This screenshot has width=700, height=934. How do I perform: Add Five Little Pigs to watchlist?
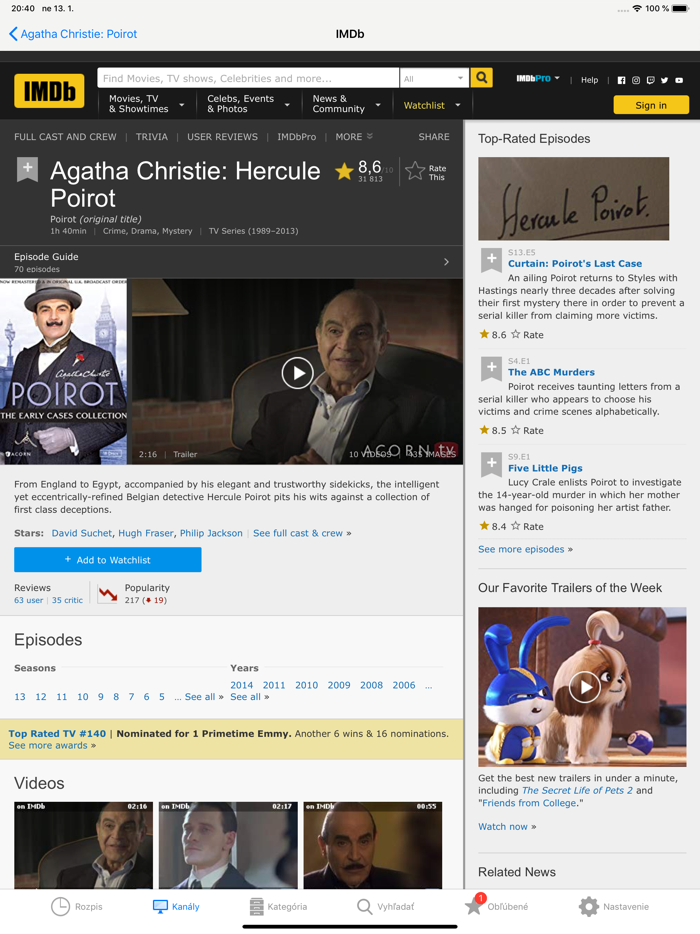491,464
